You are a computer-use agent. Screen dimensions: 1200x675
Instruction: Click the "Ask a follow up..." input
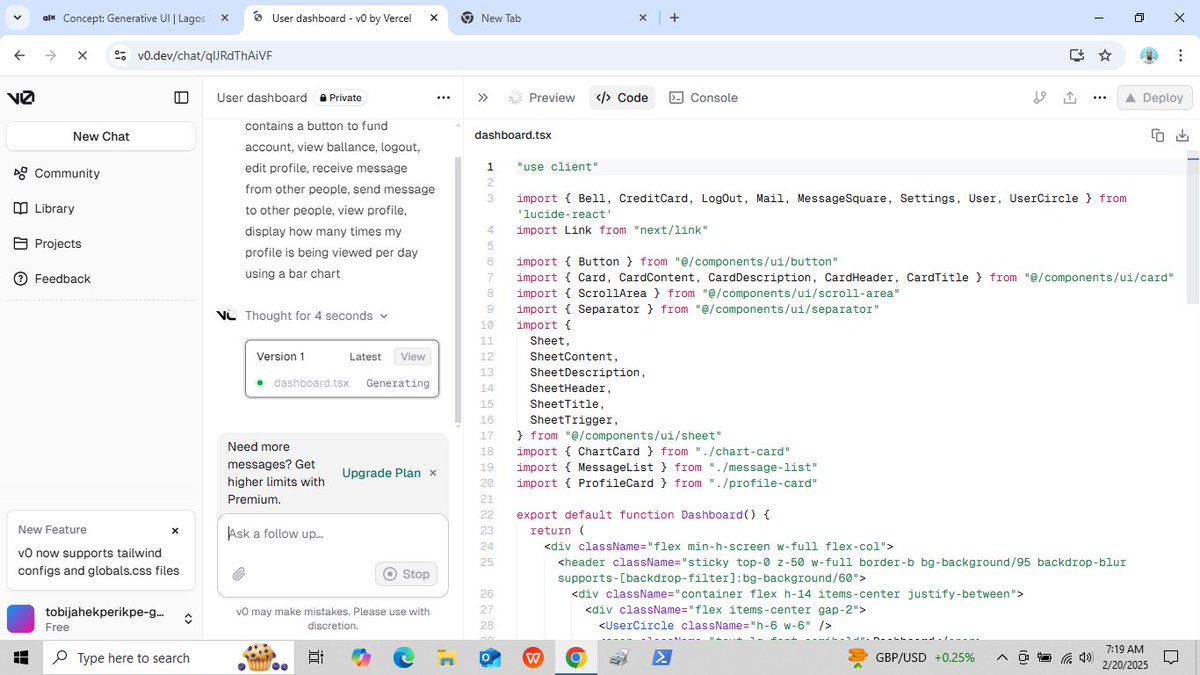tap(332, 534)
